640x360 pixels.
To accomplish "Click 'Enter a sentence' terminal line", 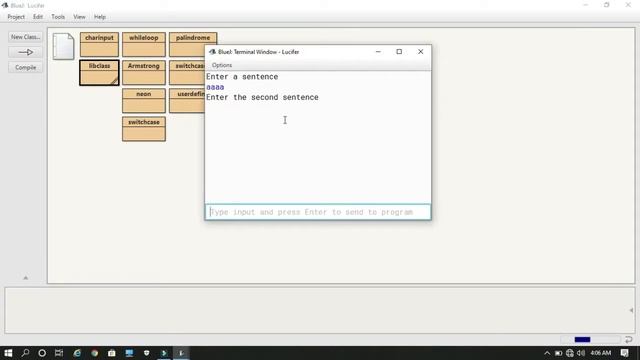I will point(242,77).
